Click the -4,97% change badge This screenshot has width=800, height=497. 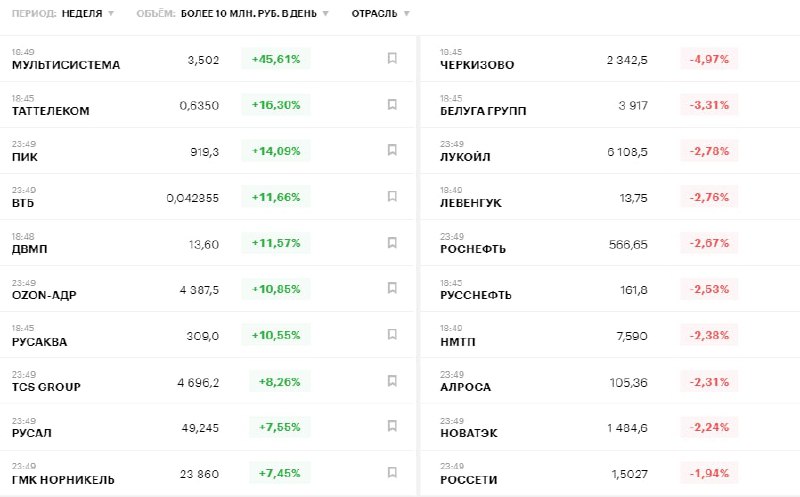click(x=709, y=59)
